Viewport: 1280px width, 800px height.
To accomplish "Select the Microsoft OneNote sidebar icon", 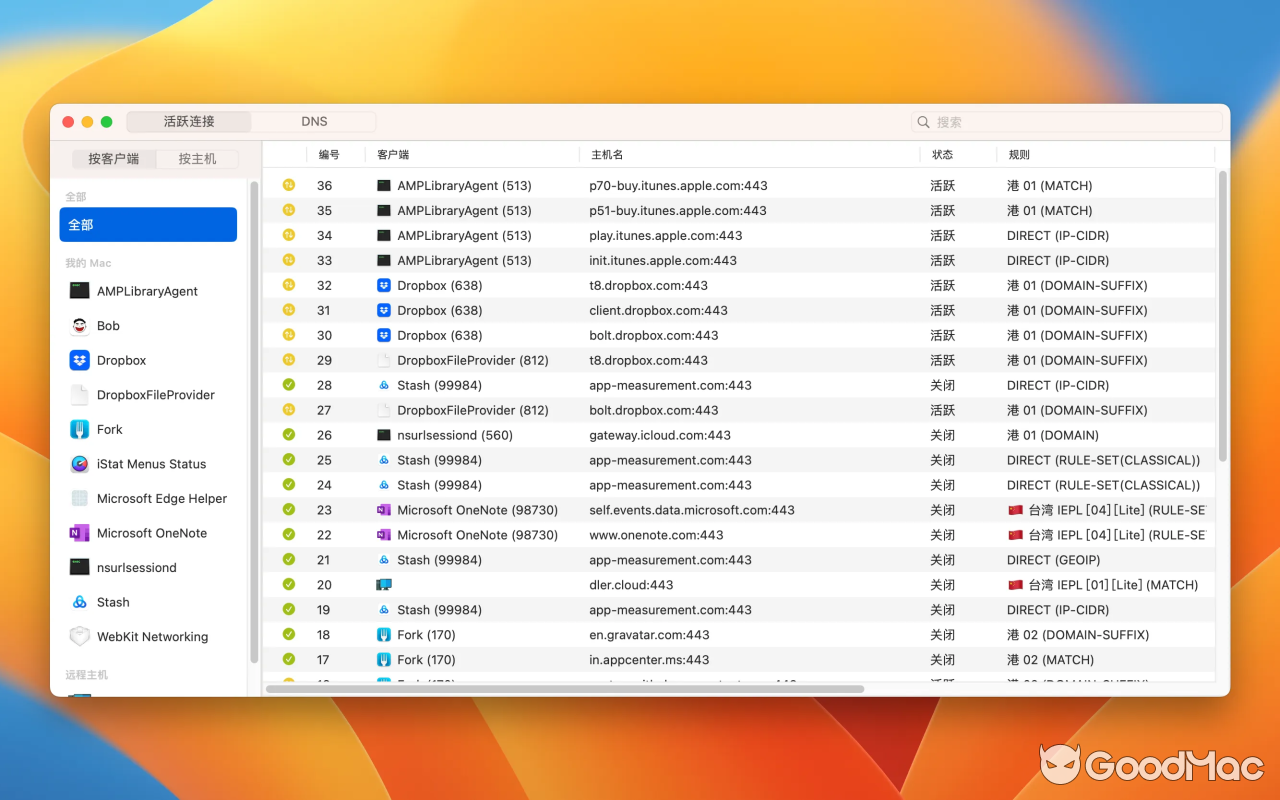I will [x=83, y=533].
